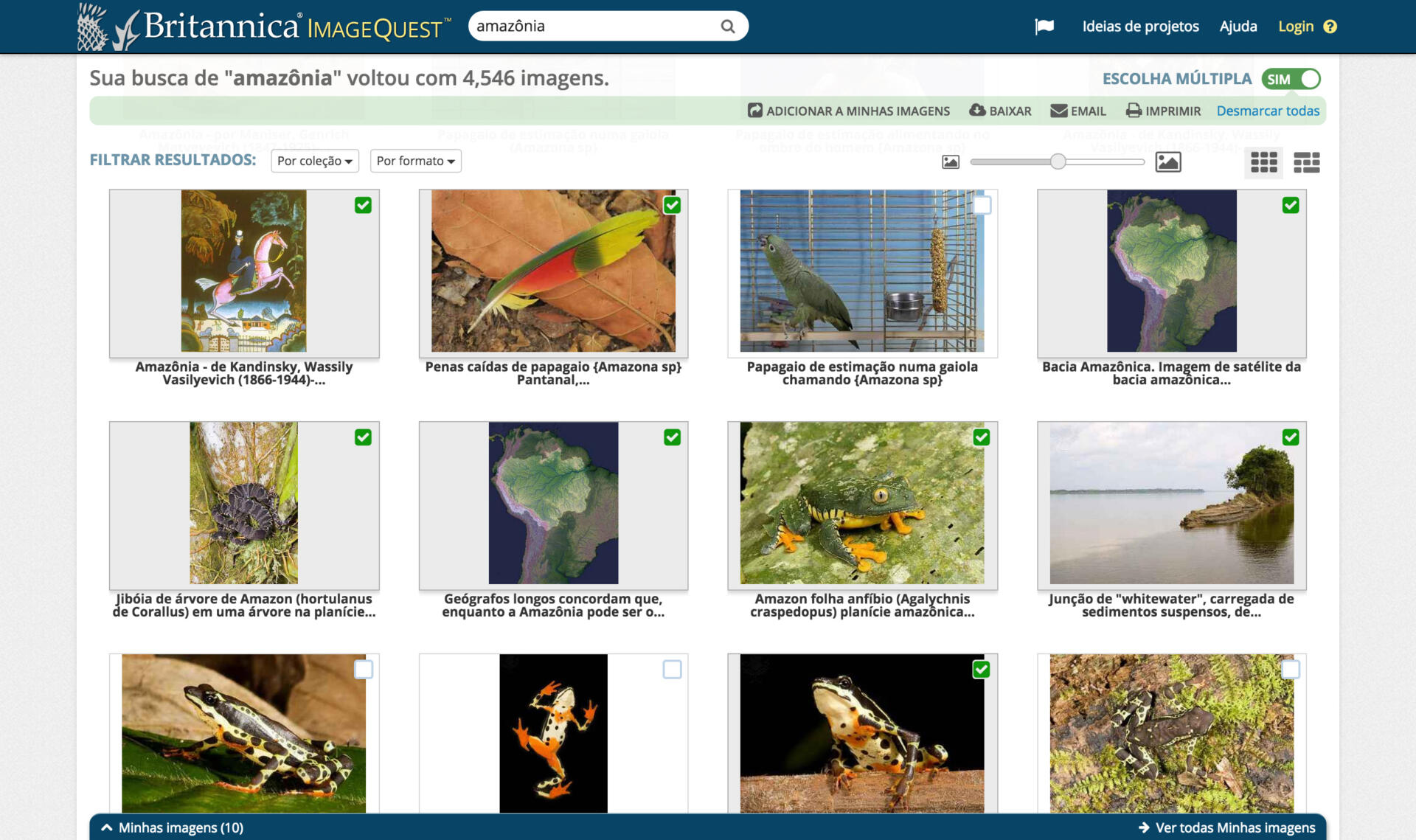Click the Desmarcar todas link
The image size is (1416, 840).
tap(1268, 111)
